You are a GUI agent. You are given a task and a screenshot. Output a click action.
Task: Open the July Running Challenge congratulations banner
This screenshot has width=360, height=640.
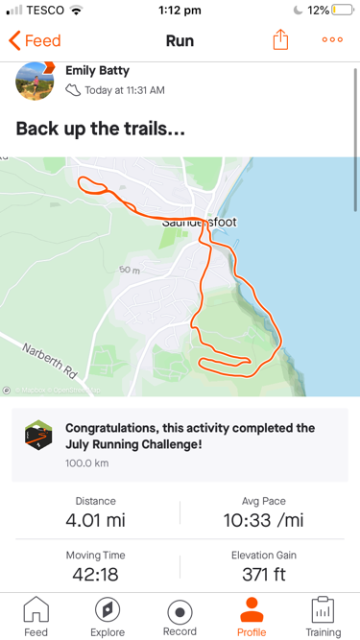point(180,445)
